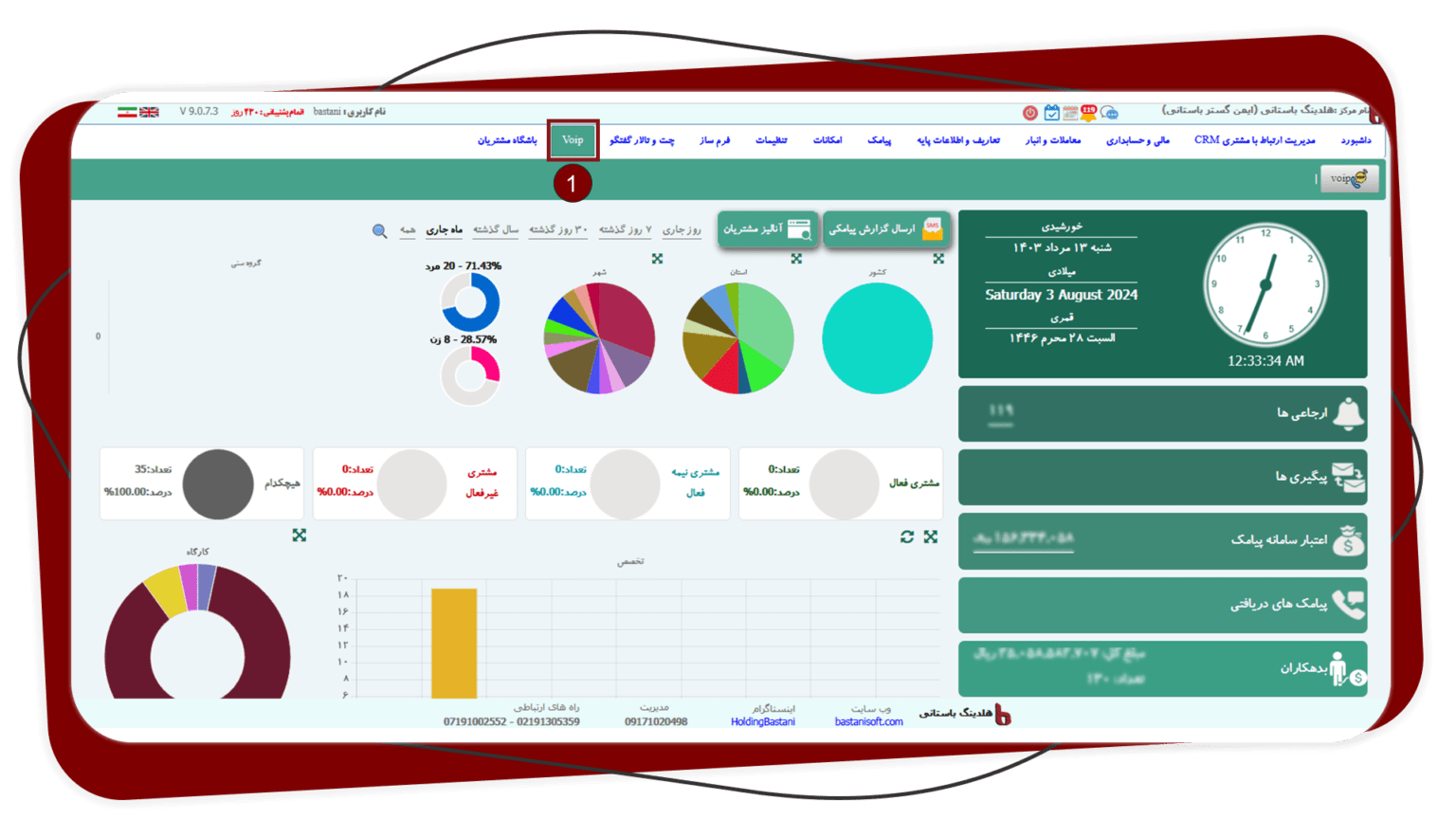Switch language with the UK flag
Image resolution: width=1456 pixels, height=819 pixels.
pos(149,112)
